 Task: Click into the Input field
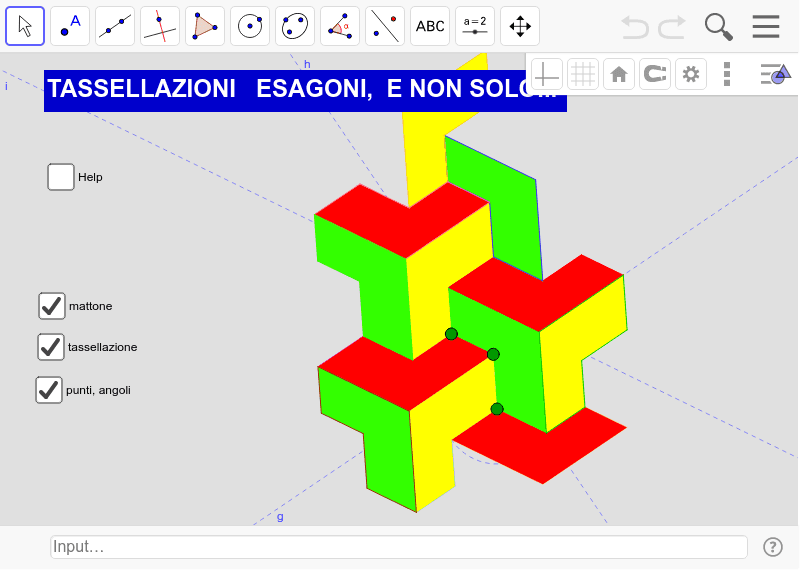(398, 547)
